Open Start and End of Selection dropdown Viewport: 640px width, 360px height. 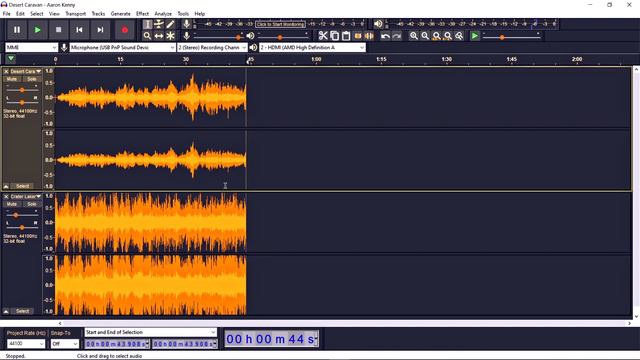click(151, 332)
